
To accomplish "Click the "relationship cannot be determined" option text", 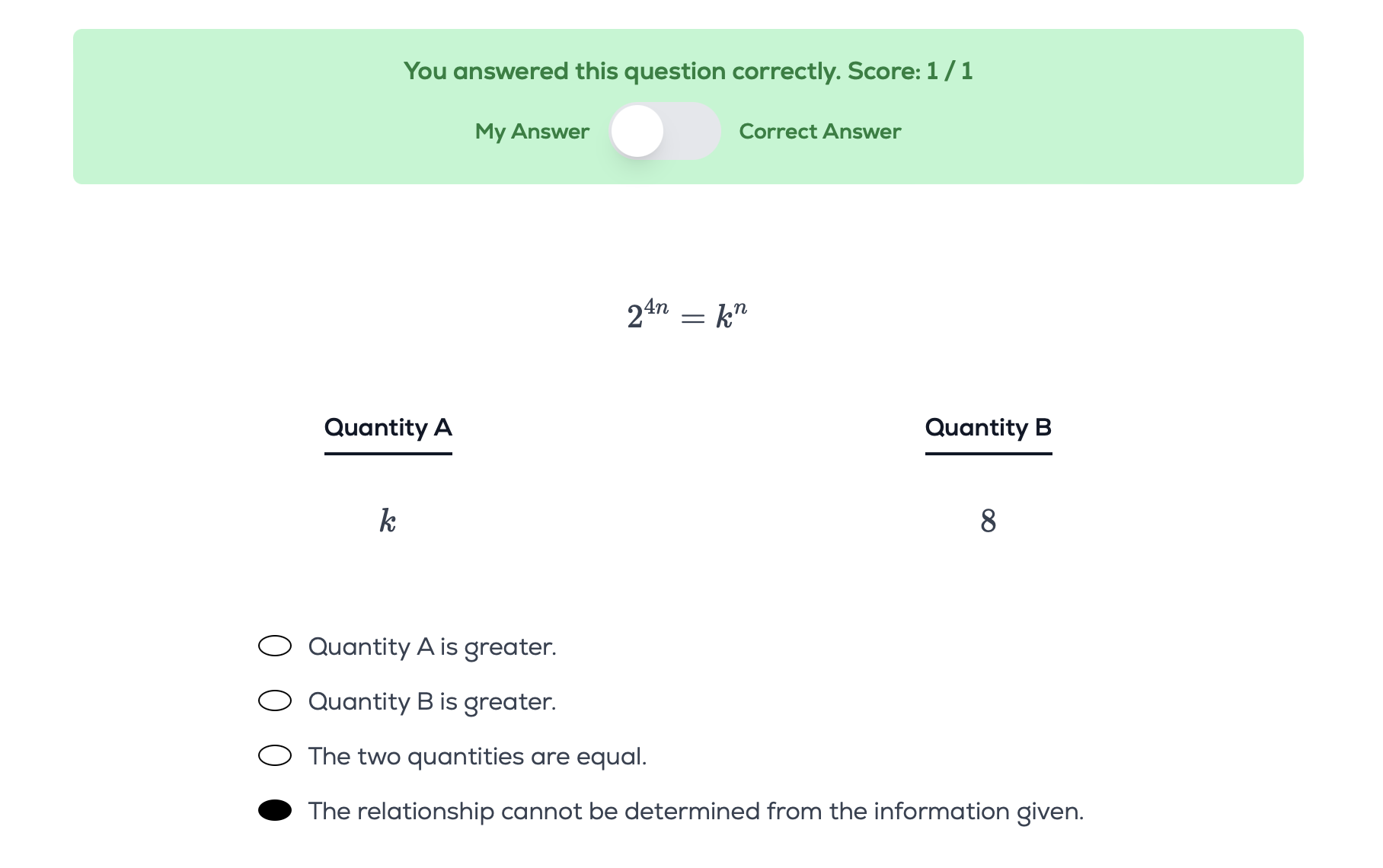I will (695, 811).
